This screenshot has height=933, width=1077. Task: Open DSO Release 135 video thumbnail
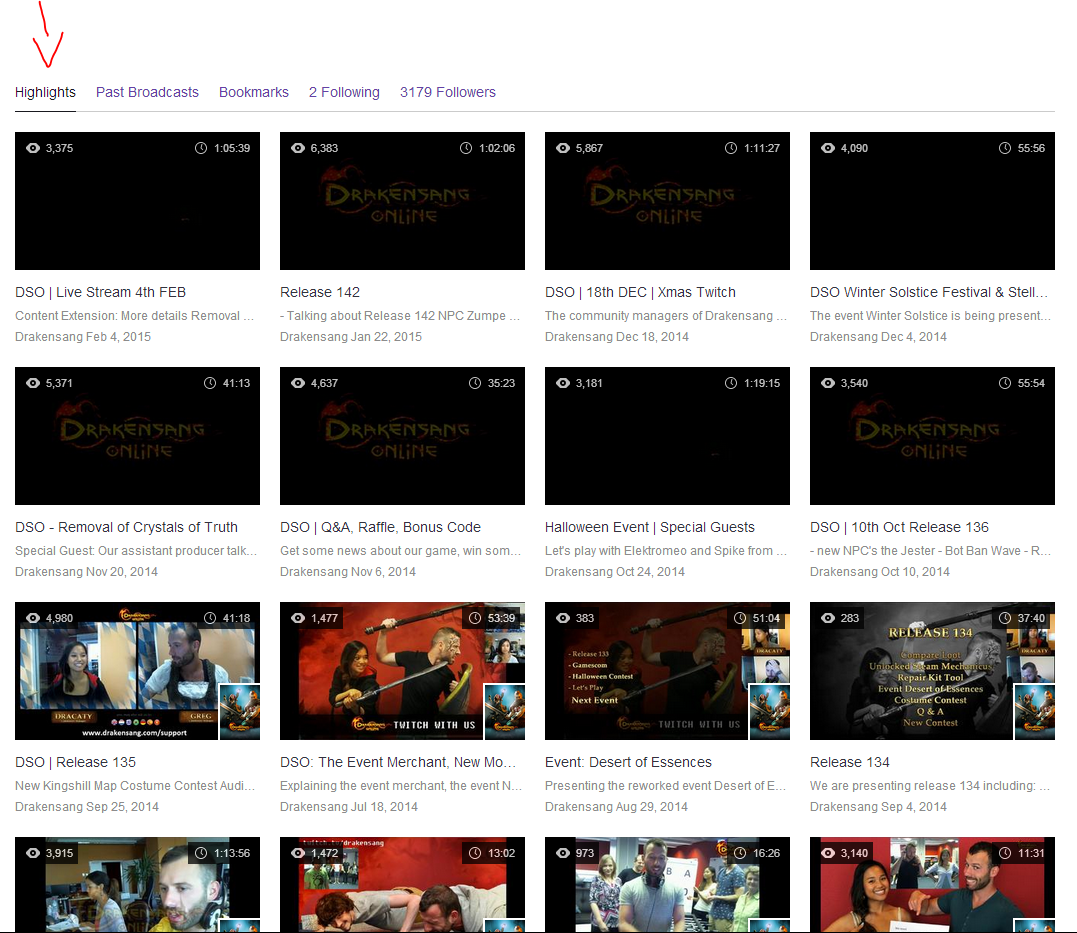coord(137,671)
